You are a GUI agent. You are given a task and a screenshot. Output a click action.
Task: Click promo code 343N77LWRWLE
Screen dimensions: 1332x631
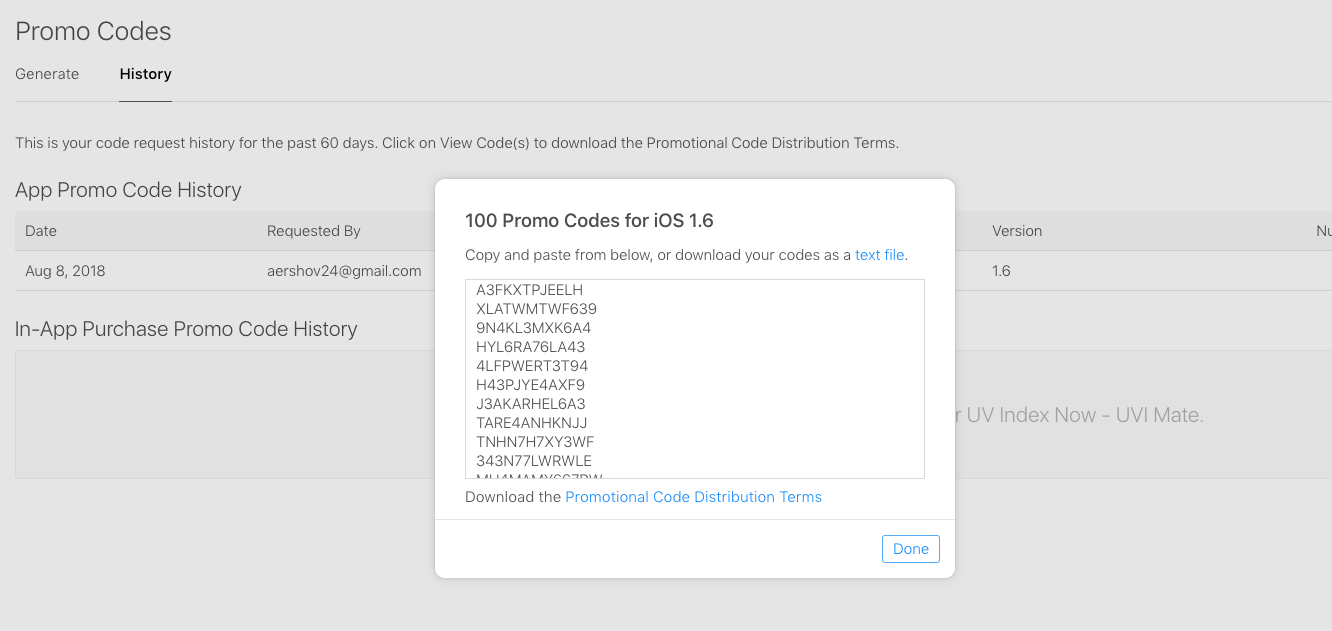(x=534, y=461)
